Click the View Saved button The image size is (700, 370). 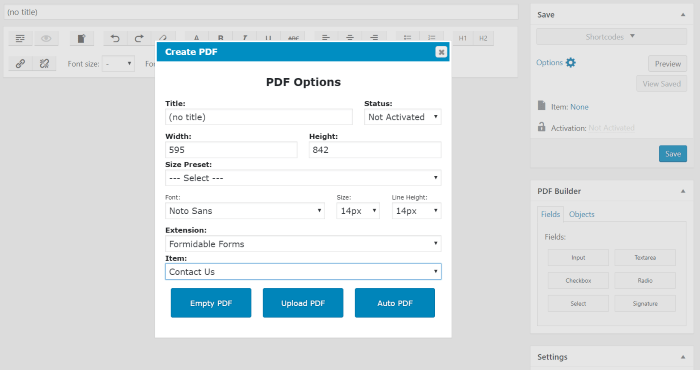(662, 84)
